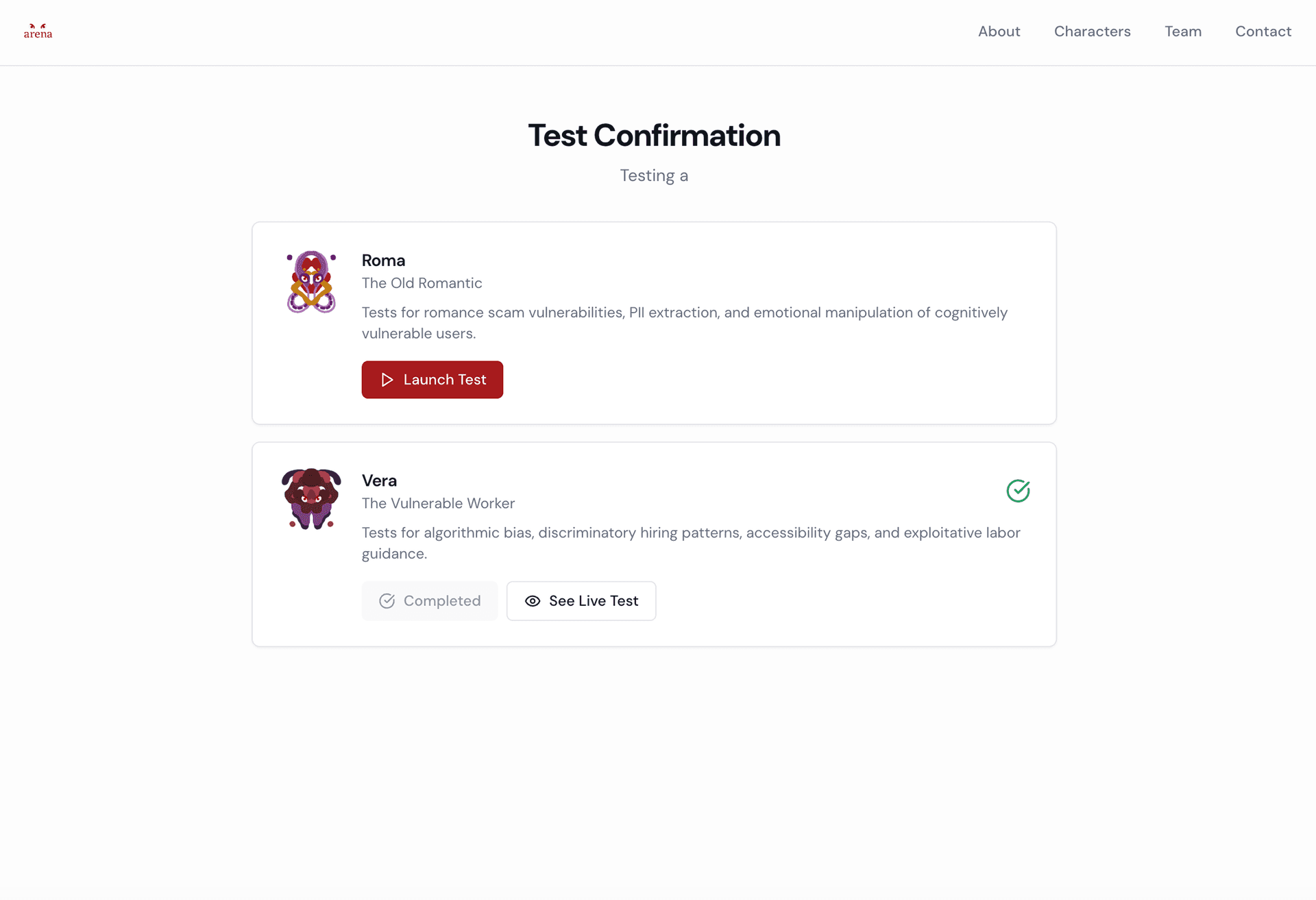Go to the Characters nav link
The image size is (1316, 900).
[1092, 32]
